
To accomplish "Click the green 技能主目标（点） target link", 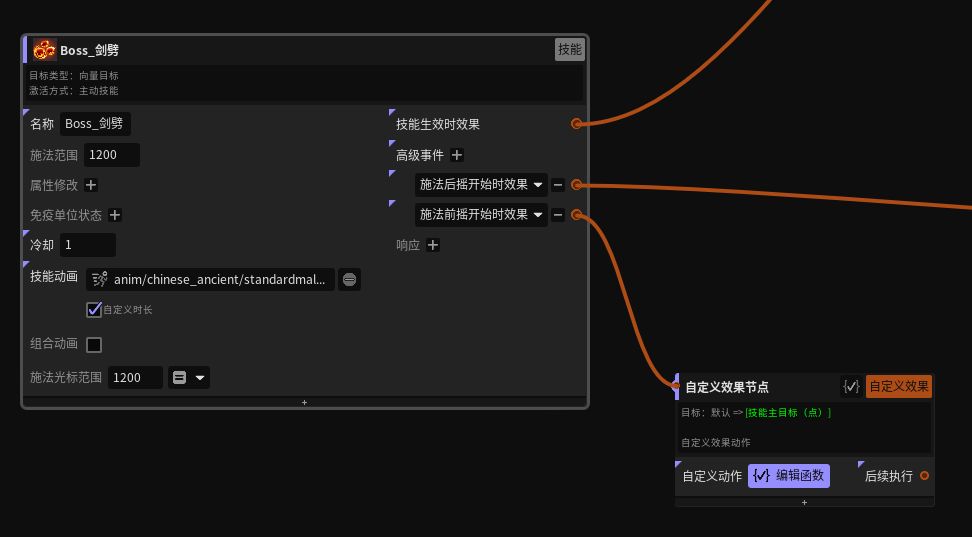I will (x=788, y=412).
